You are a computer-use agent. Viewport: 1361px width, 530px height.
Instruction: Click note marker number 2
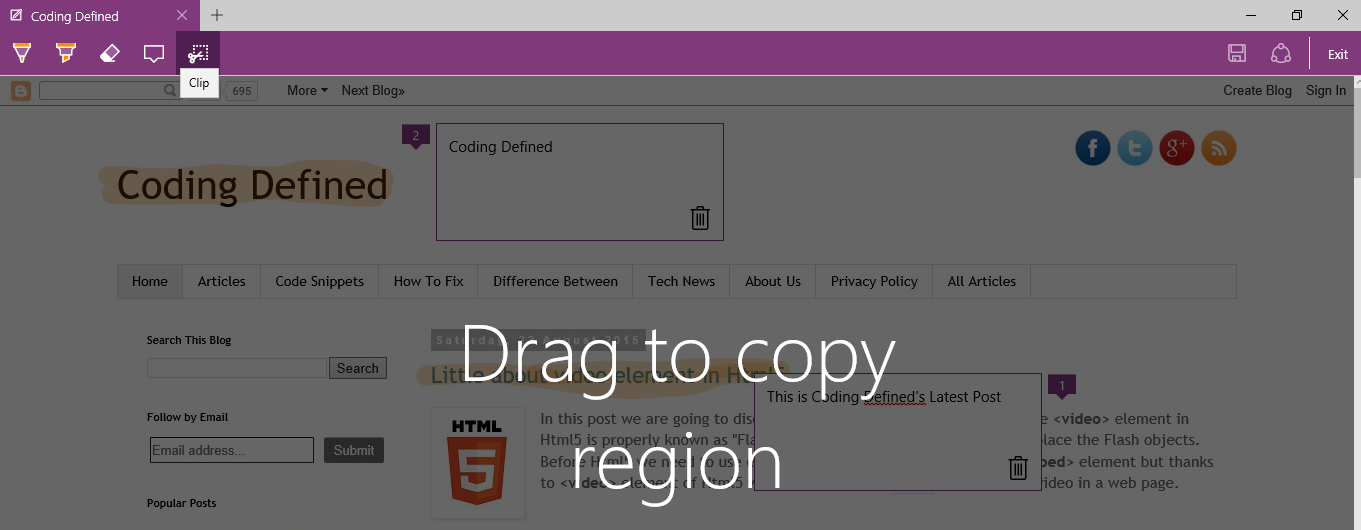coord(416,136)
